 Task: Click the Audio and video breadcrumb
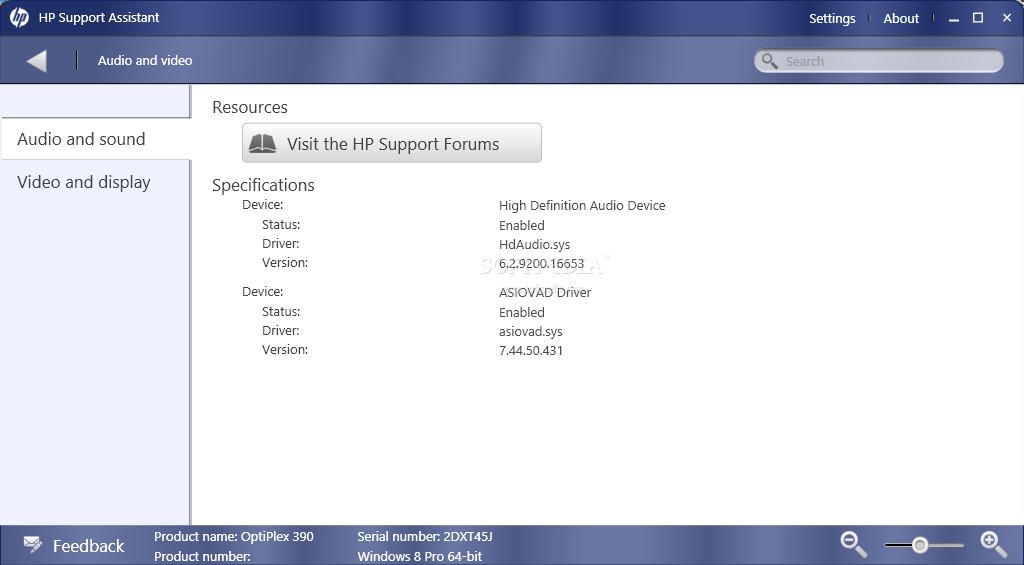coord(145,60)
